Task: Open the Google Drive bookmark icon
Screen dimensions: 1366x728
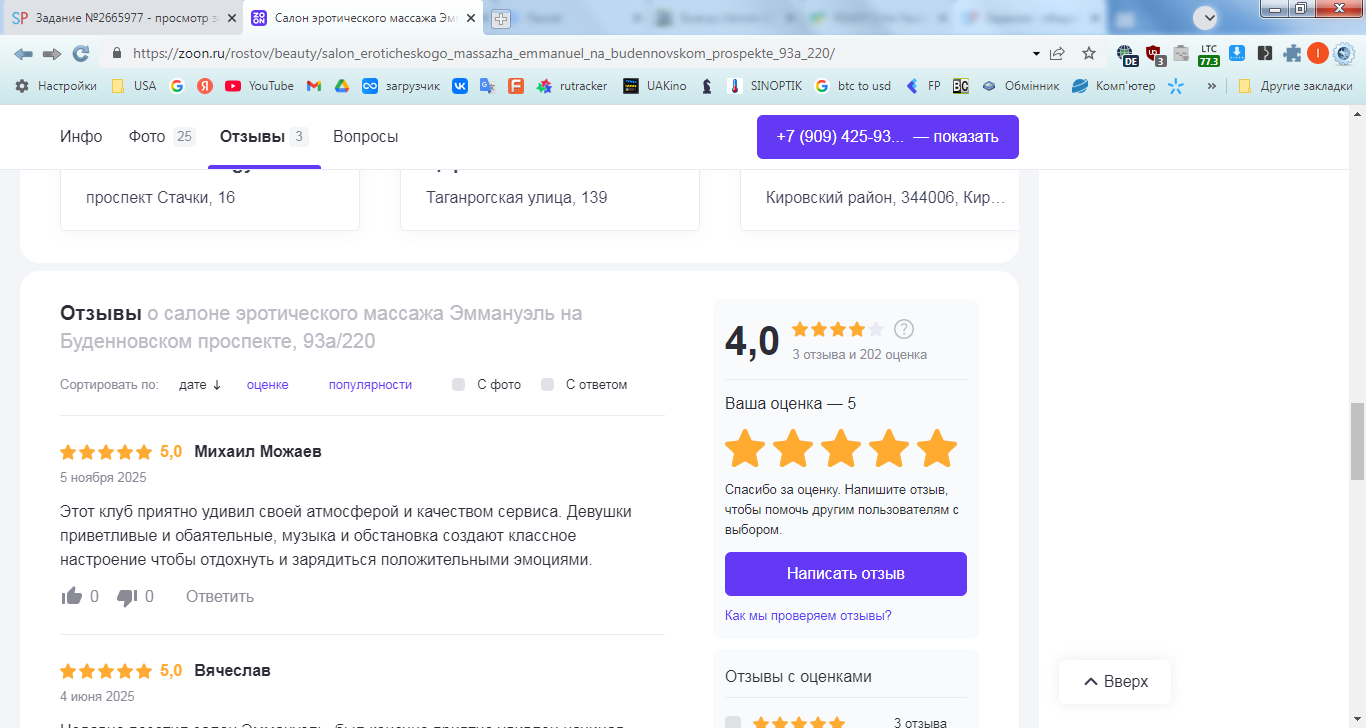Action: [341, 86]
